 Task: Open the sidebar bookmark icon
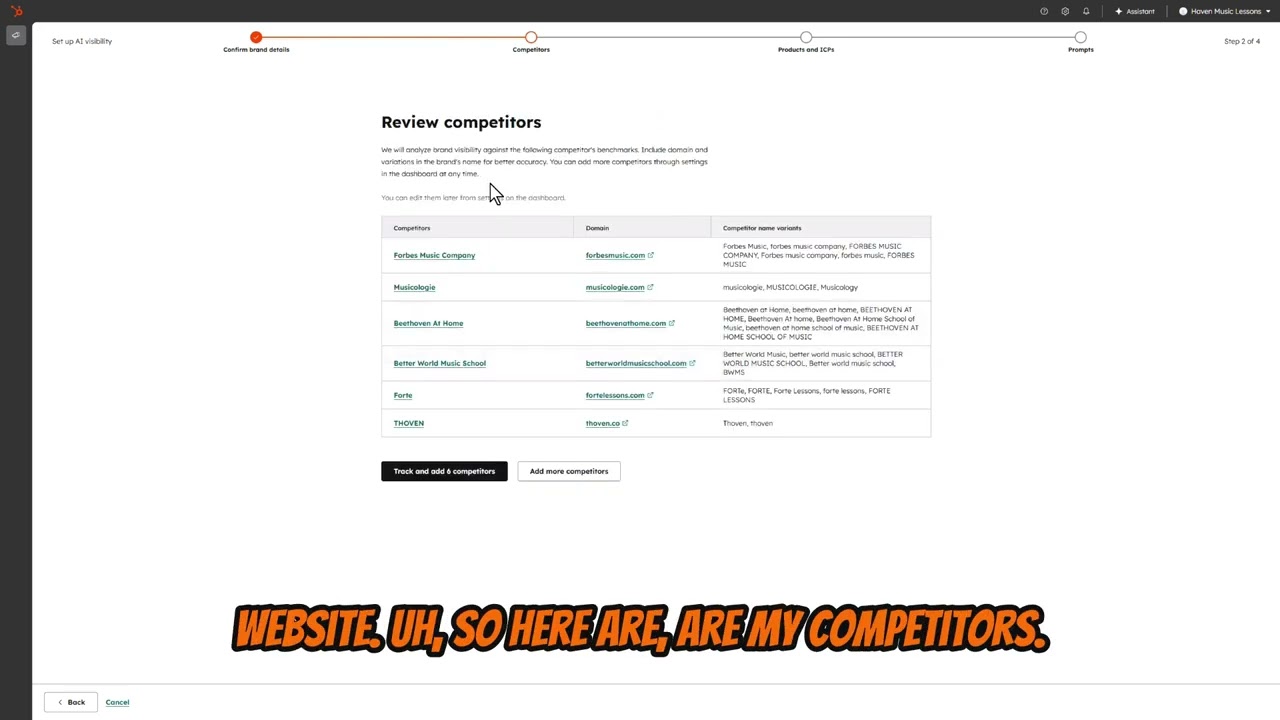tap(16, 35)
